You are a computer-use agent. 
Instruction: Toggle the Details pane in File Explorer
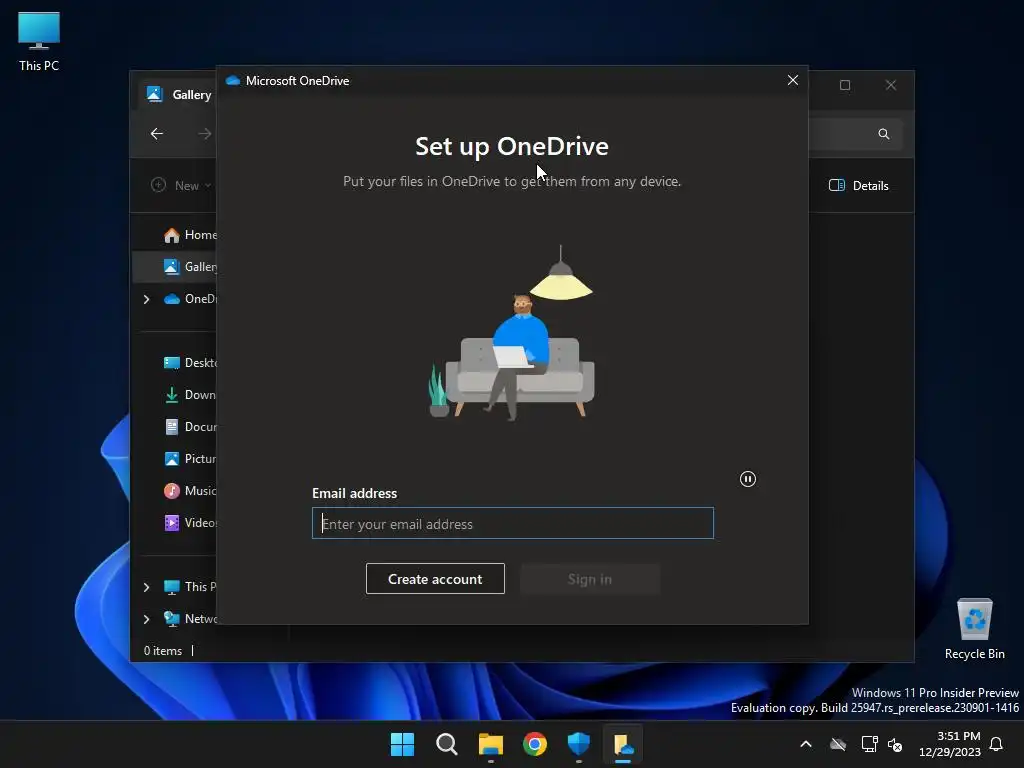859,185
